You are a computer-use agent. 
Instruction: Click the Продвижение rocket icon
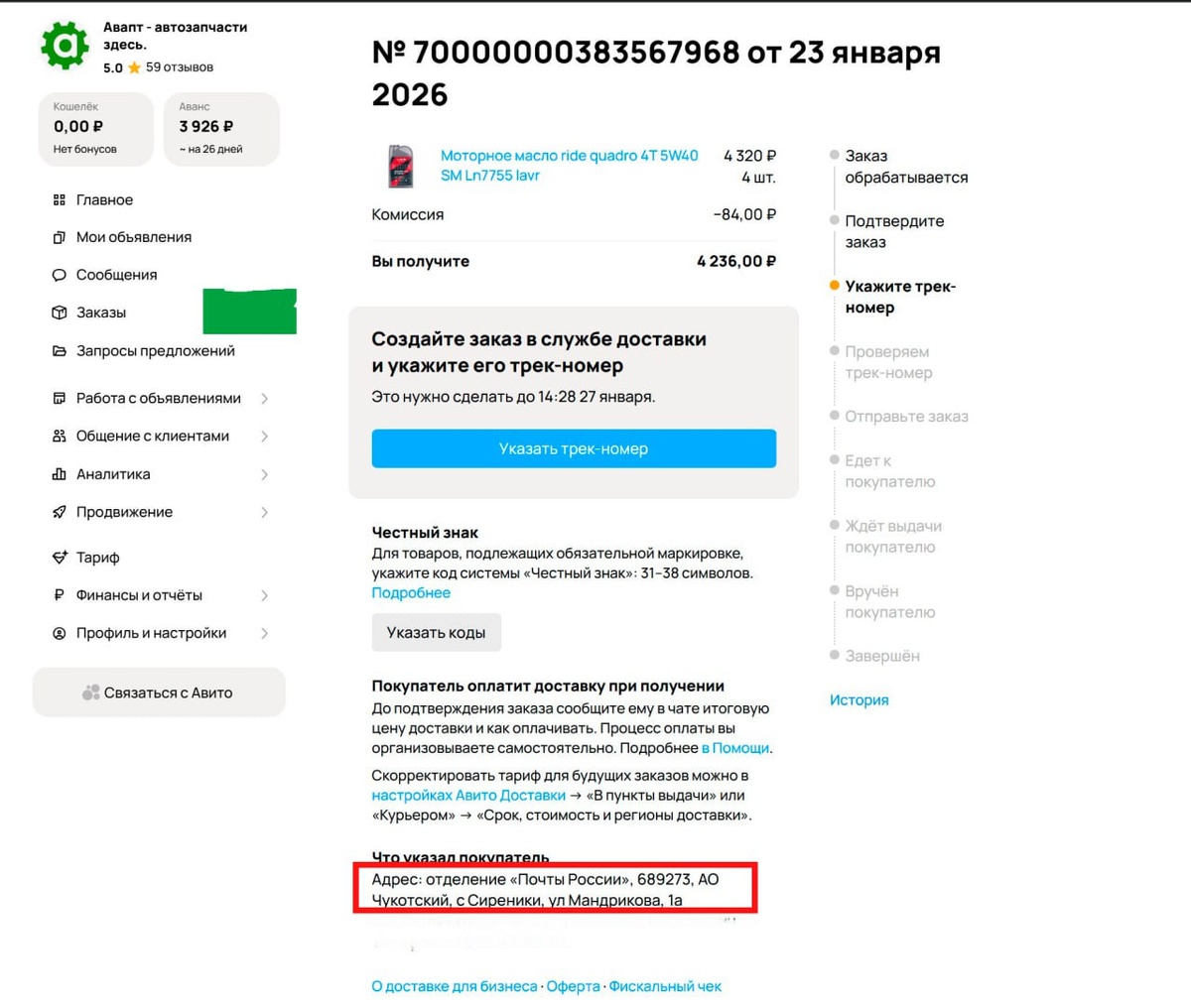tap(60, 512)
